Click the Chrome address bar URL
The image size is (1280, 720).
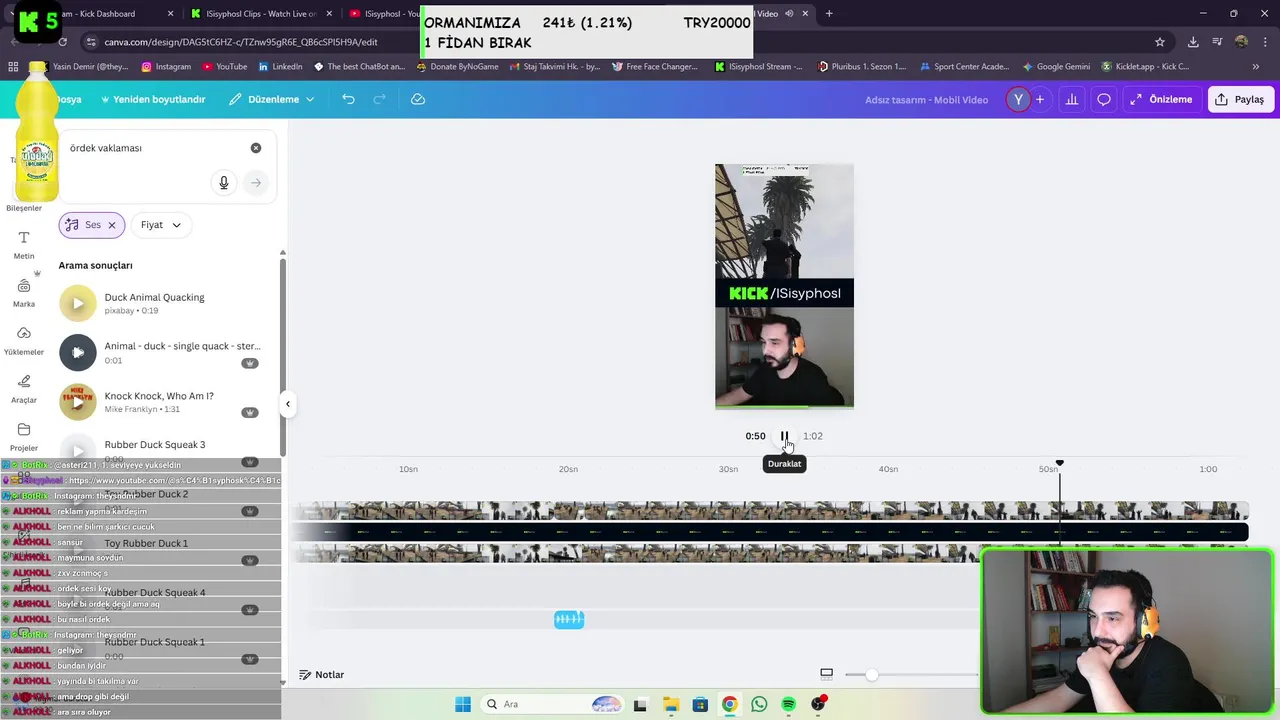(x=241, y=42)
